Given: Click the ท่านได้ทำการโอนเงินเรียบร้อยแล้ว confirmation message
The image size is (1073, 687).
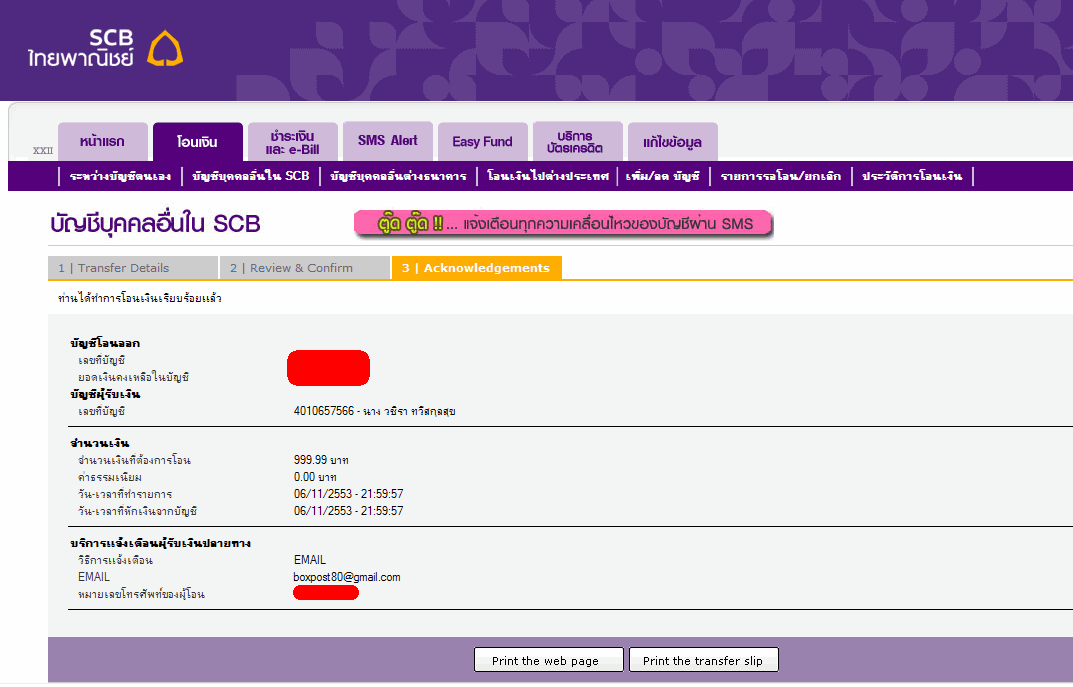Looking at the screenshot, I should click(140, 298).
